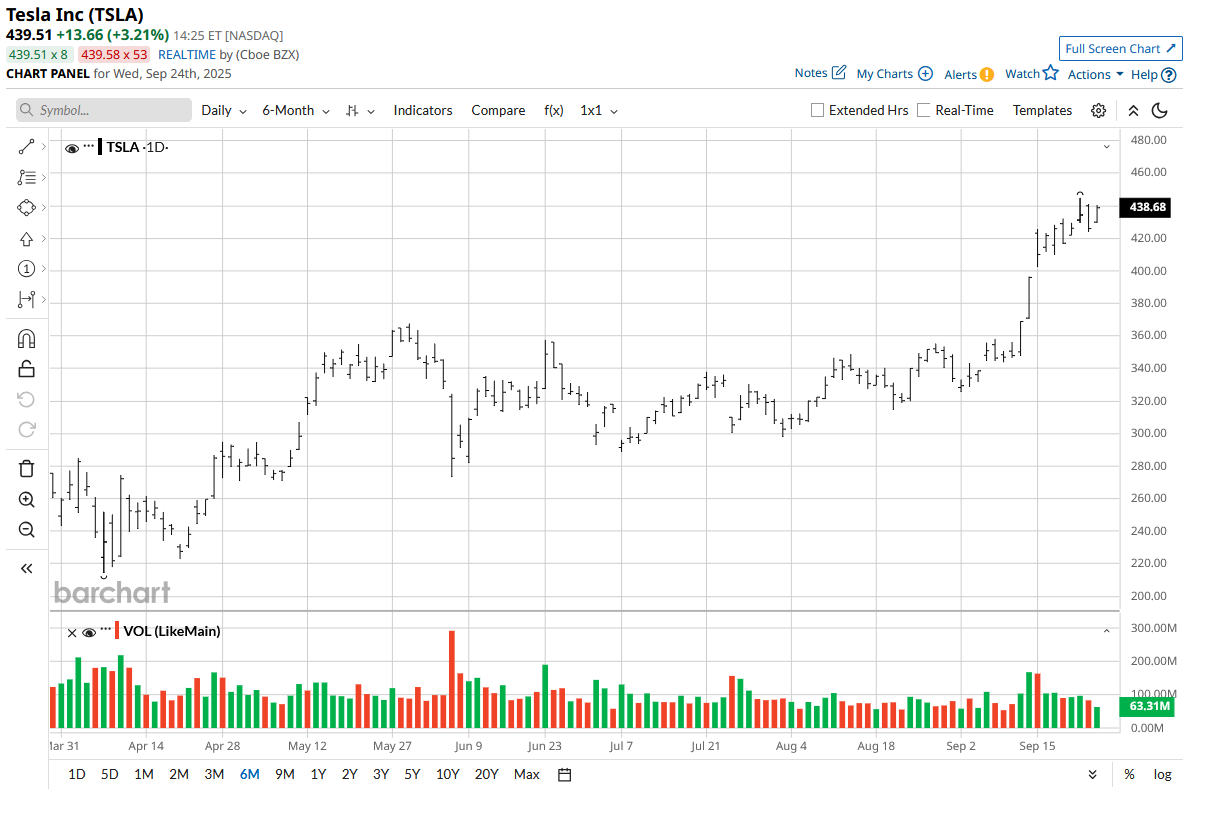Image resolution: width=1209 pixels, height=816 pixels.
Task: Remove the VOL indicator pane
Action: point(72,632)
